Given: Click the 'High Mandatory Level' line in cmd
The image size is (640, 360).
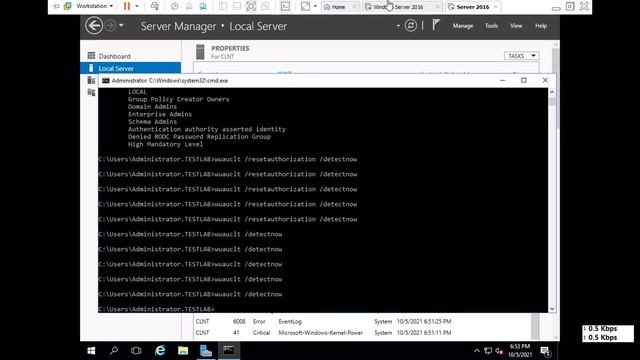Looking at the screenshot, I should pyautogui.click(x=165, y=144).
